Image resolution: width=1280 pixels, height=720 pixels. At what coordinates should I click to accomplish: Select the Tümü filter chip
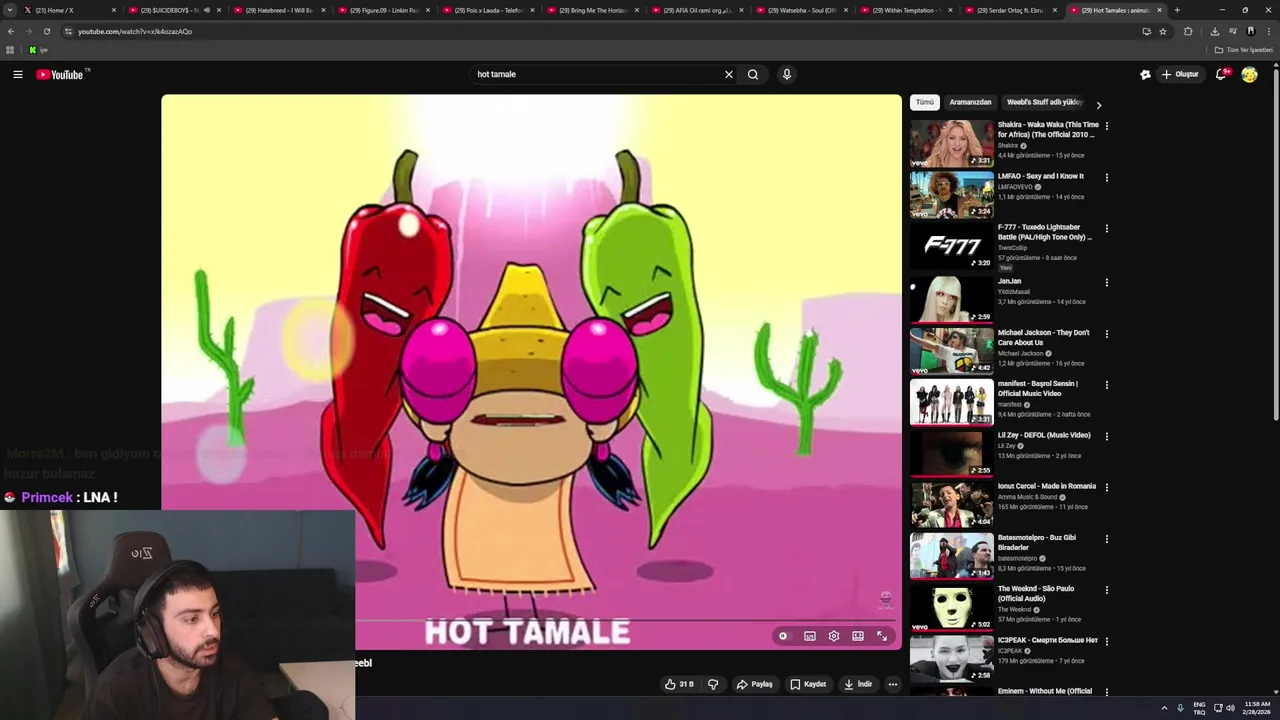pyautogui.click(x=925, y=102)
